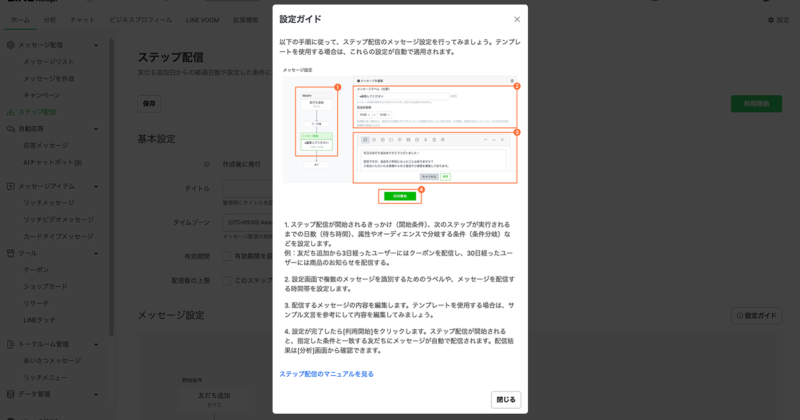Close the 設定ガイド dialog with the X
The width and height of the screenshot is (800, 420).
pos(517,19)
